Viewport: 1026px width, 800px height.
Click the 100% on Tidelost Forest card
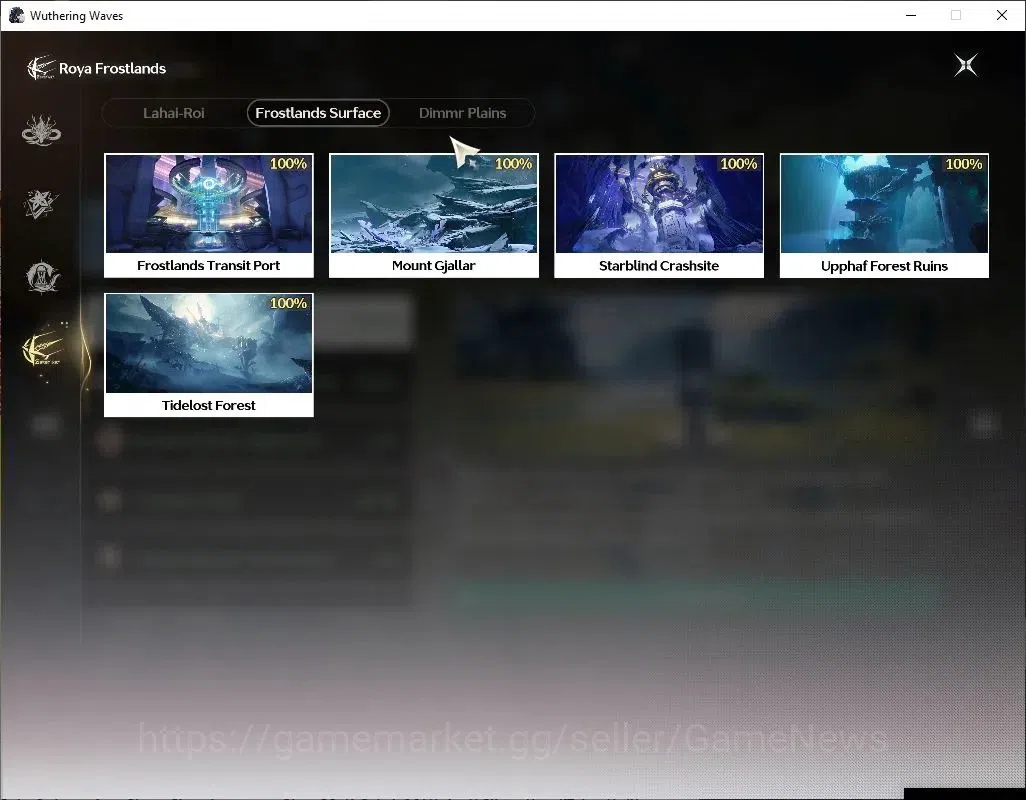tap(289, 303)
